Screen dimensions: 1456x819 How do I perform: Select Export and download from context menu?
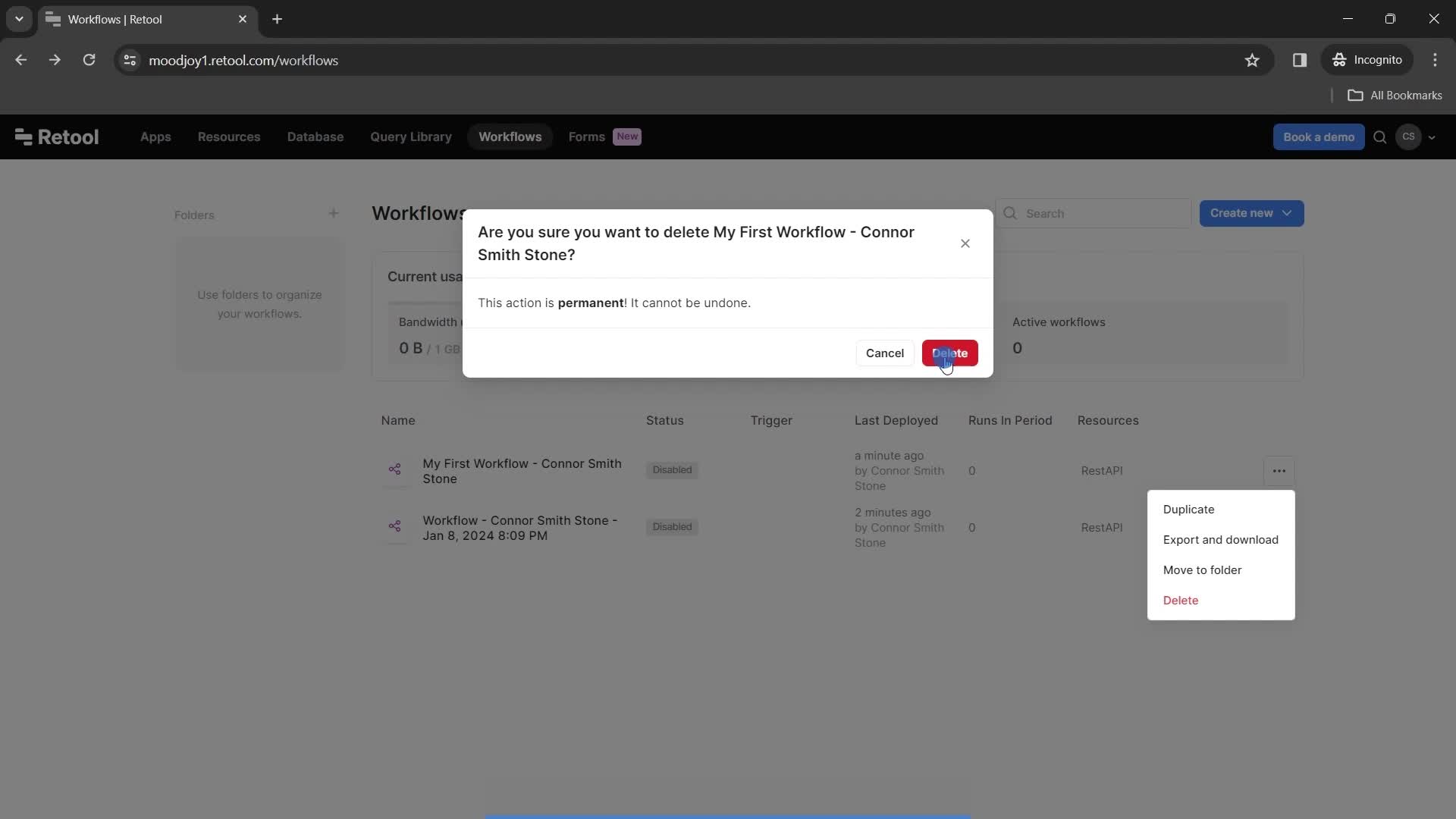coord(1220,541)
